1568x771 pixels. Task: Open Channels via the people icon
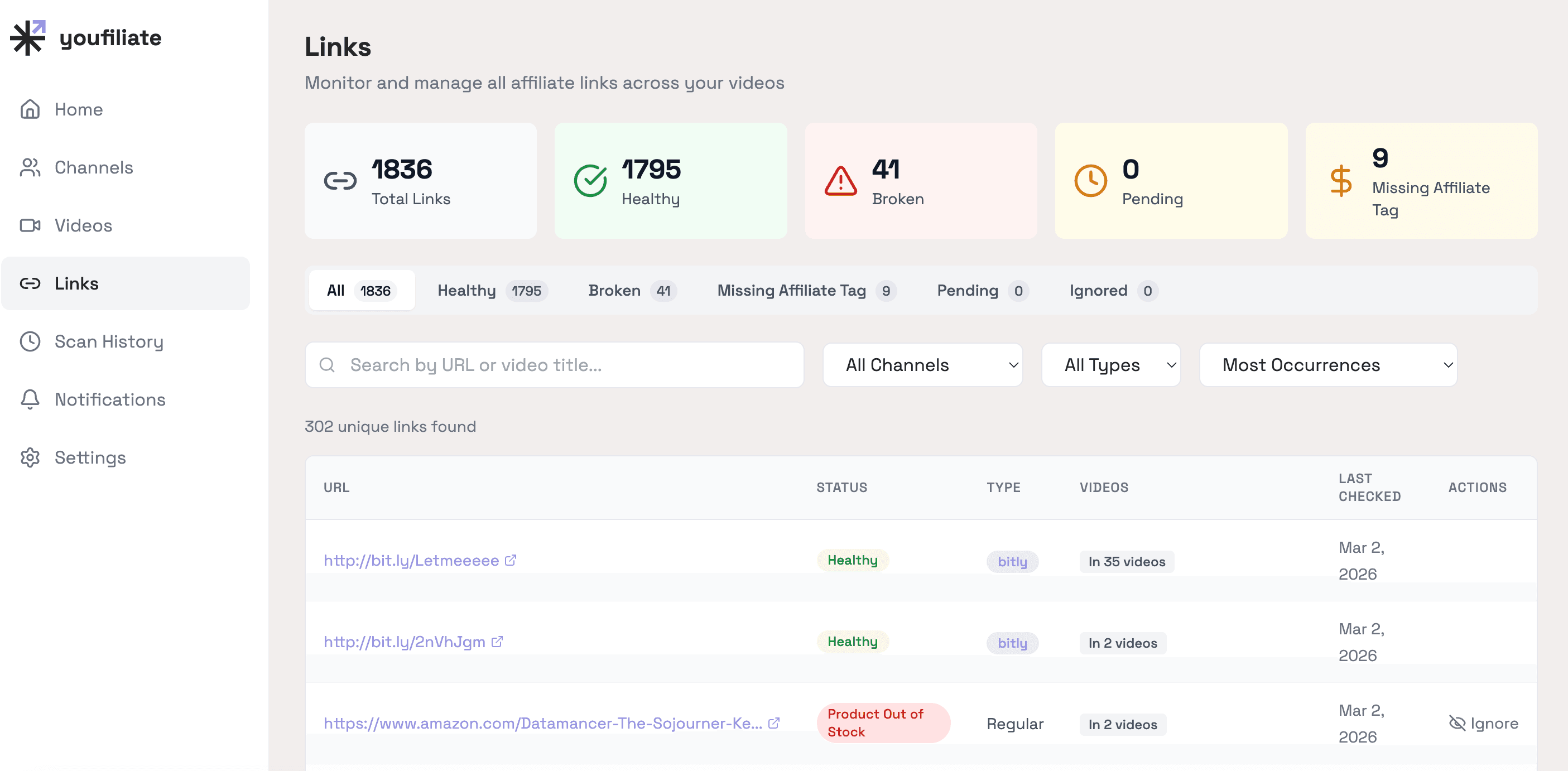30,167
